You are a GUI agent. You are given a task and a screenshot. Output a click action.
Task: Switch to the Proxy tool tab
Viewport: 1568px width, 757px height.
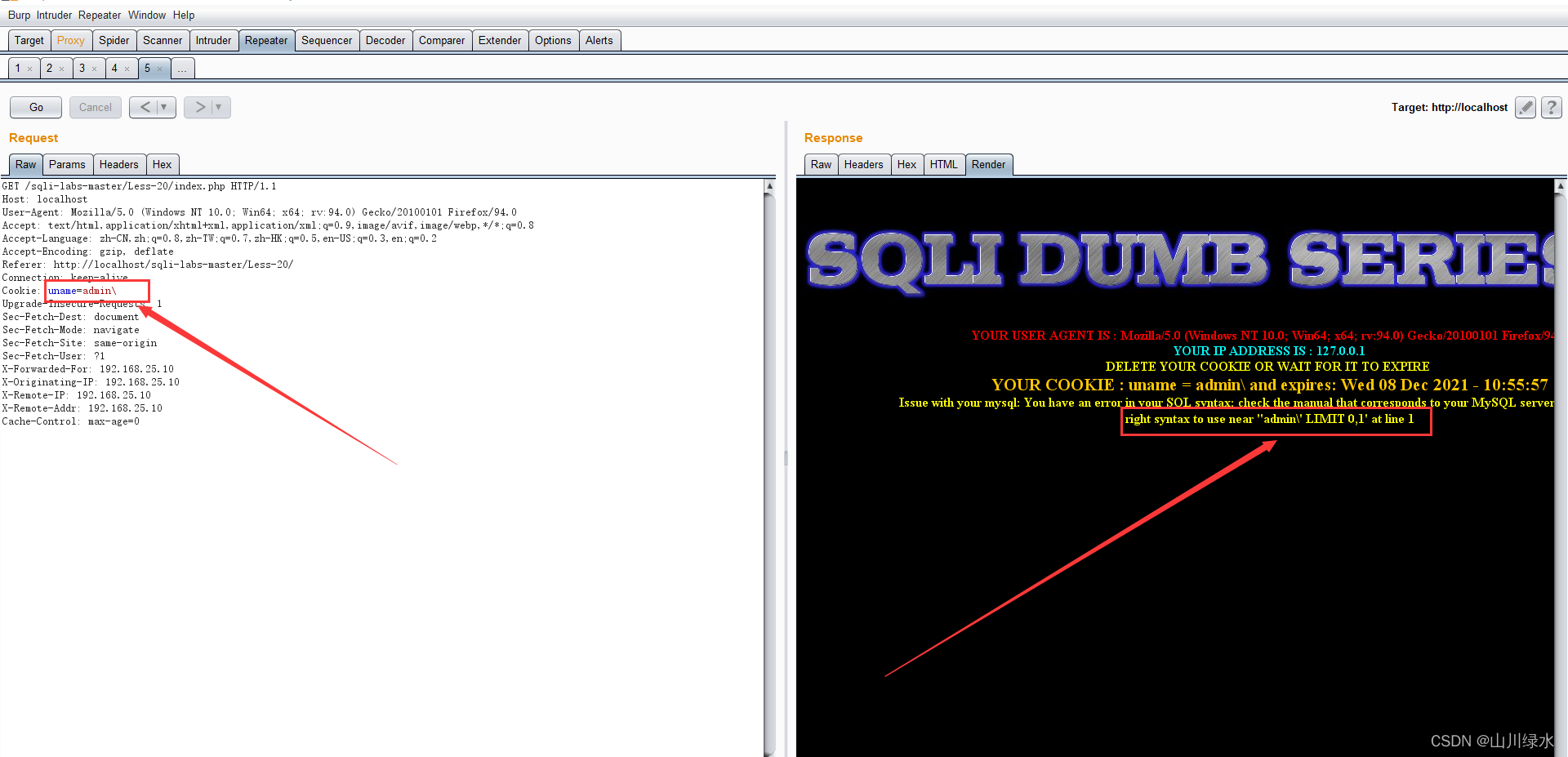click(71, 40)
